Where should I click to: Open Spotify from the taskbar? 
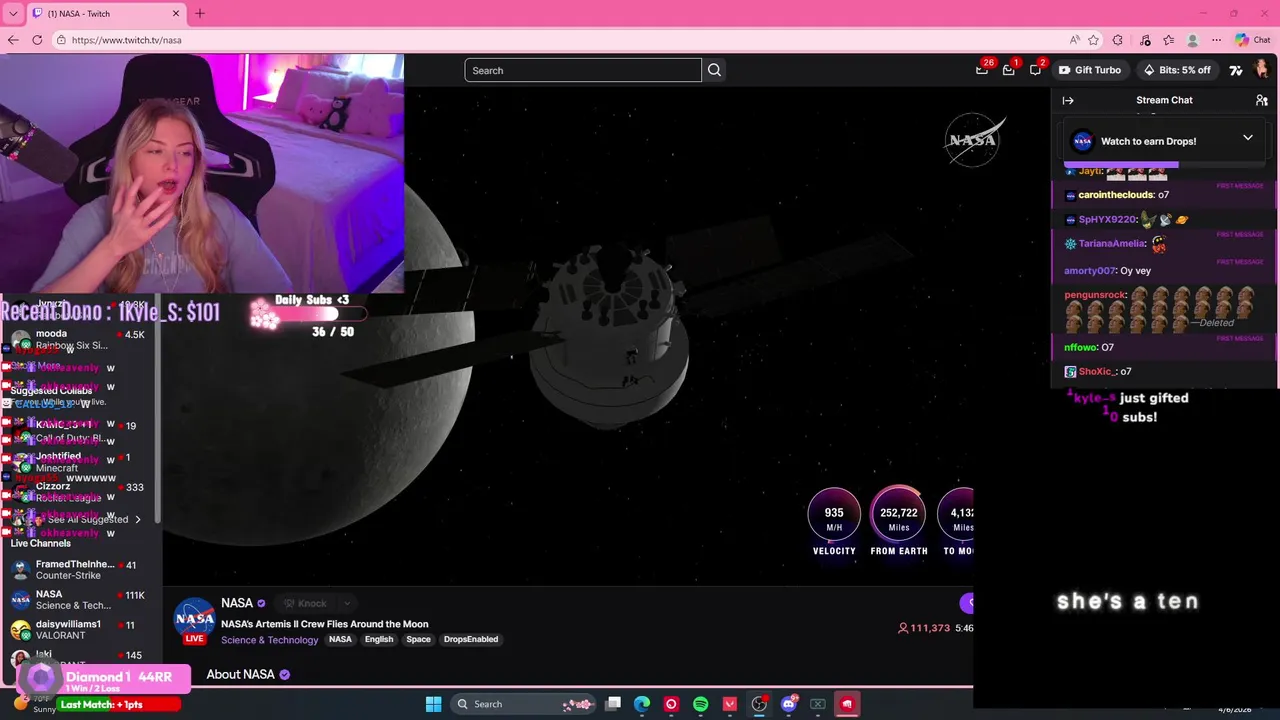(700, 704)
